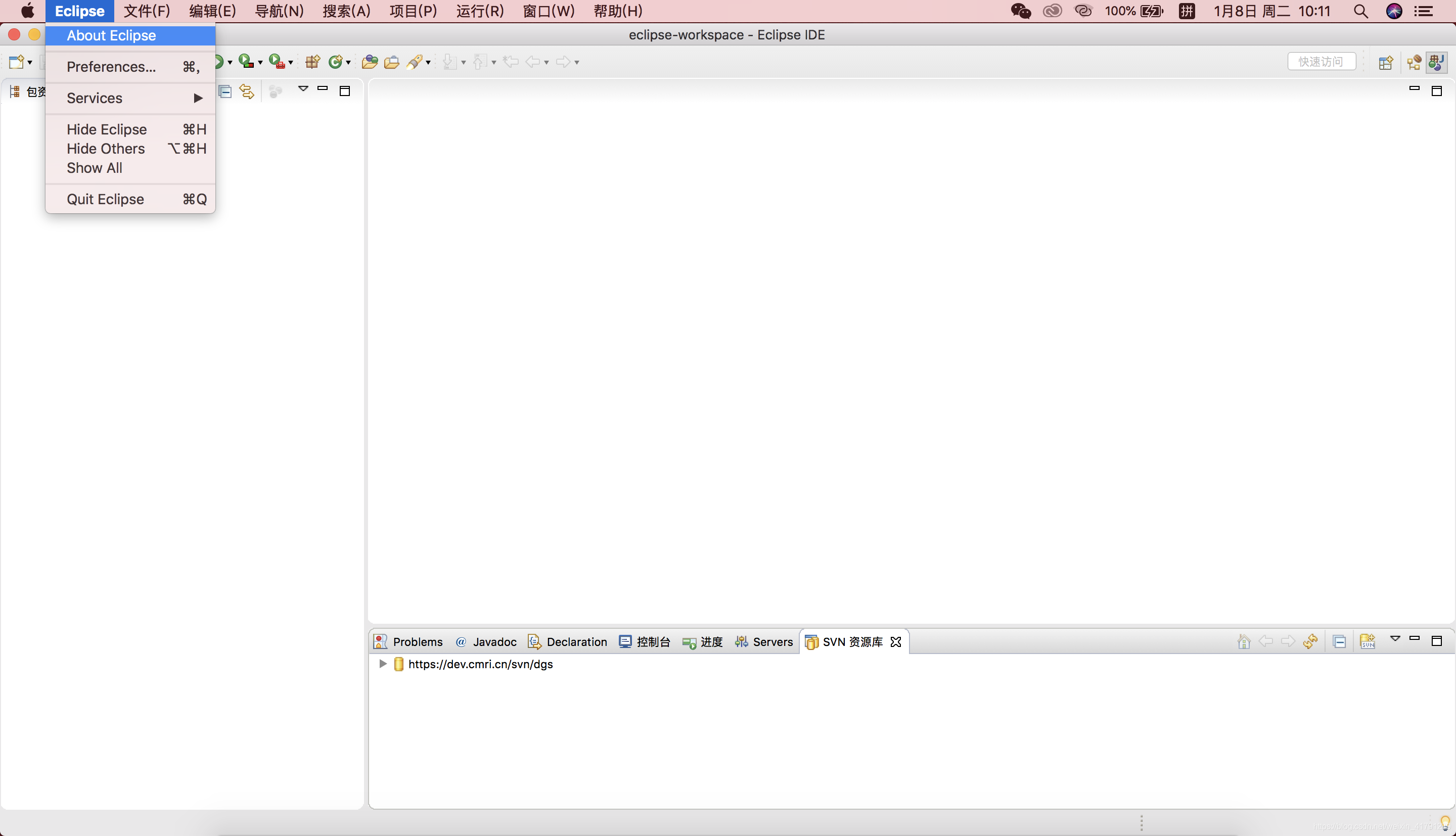Click the Back navigation arrow in toolbar
This screenshot has width=1456, height=836.
(x=533, y=62)
